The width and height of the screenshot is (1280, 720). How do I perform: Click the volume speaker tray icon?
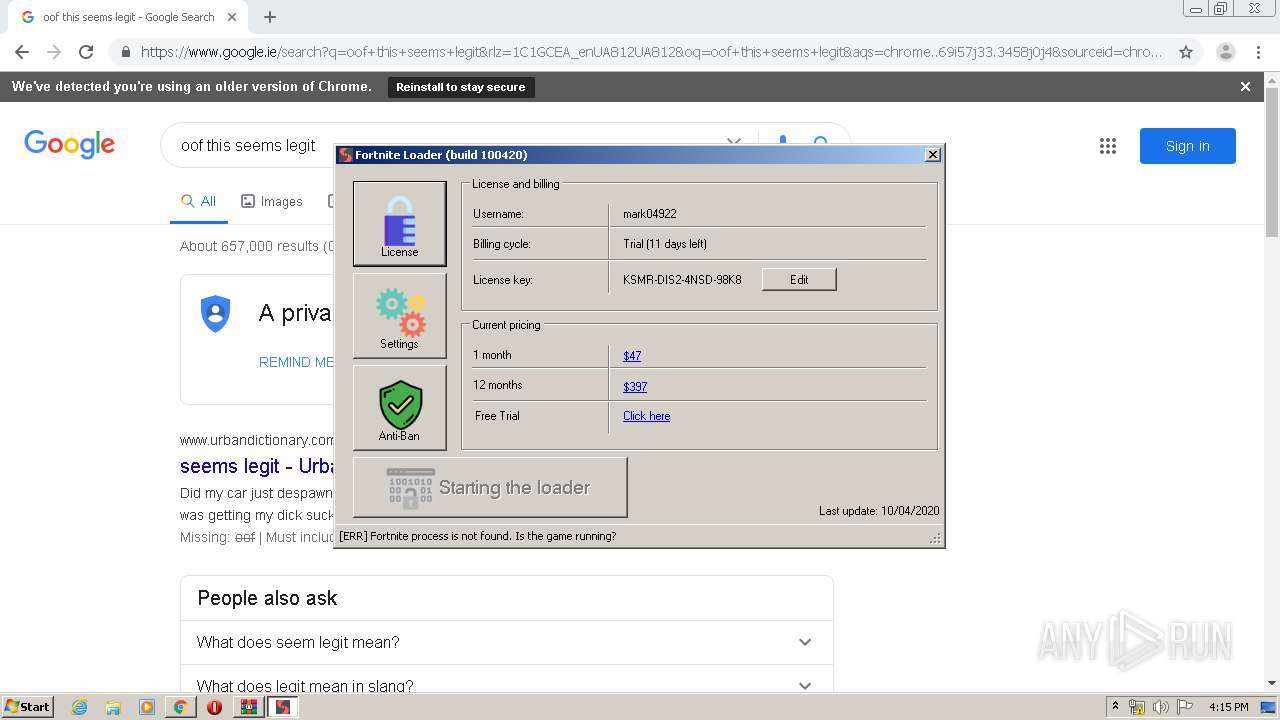[1161, 707]
